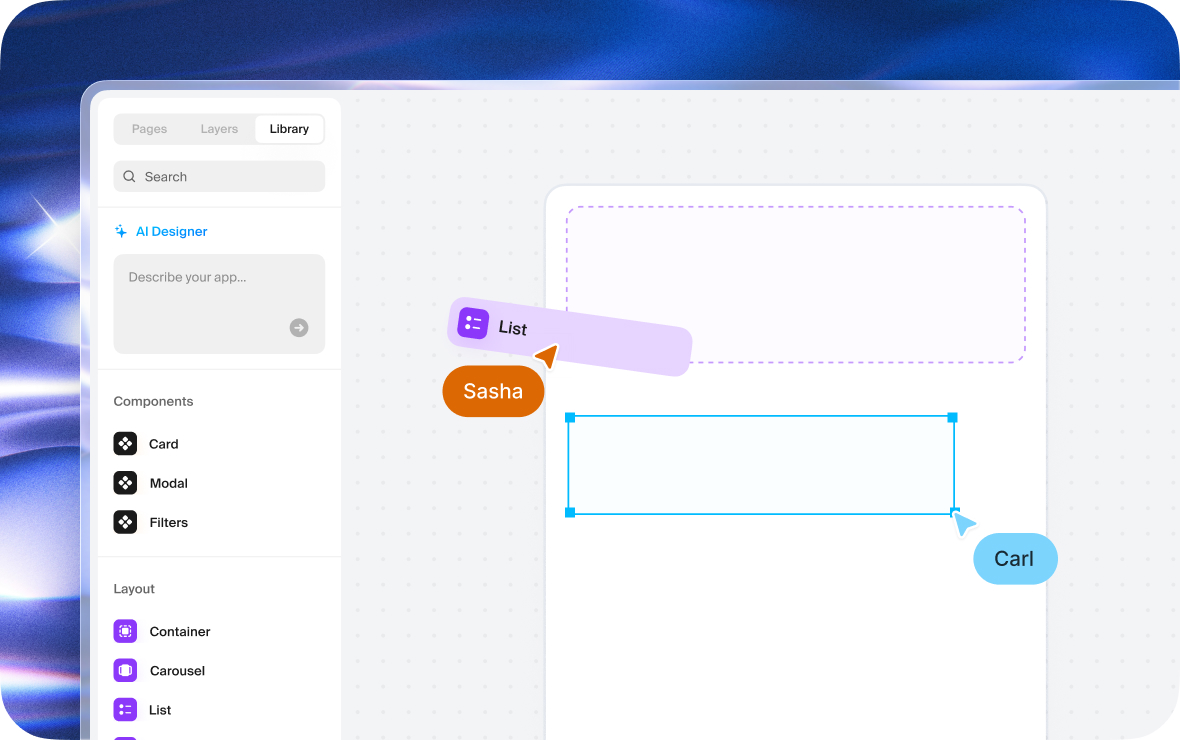Click the List layout icon in sidebar

(x=125, y=710)
